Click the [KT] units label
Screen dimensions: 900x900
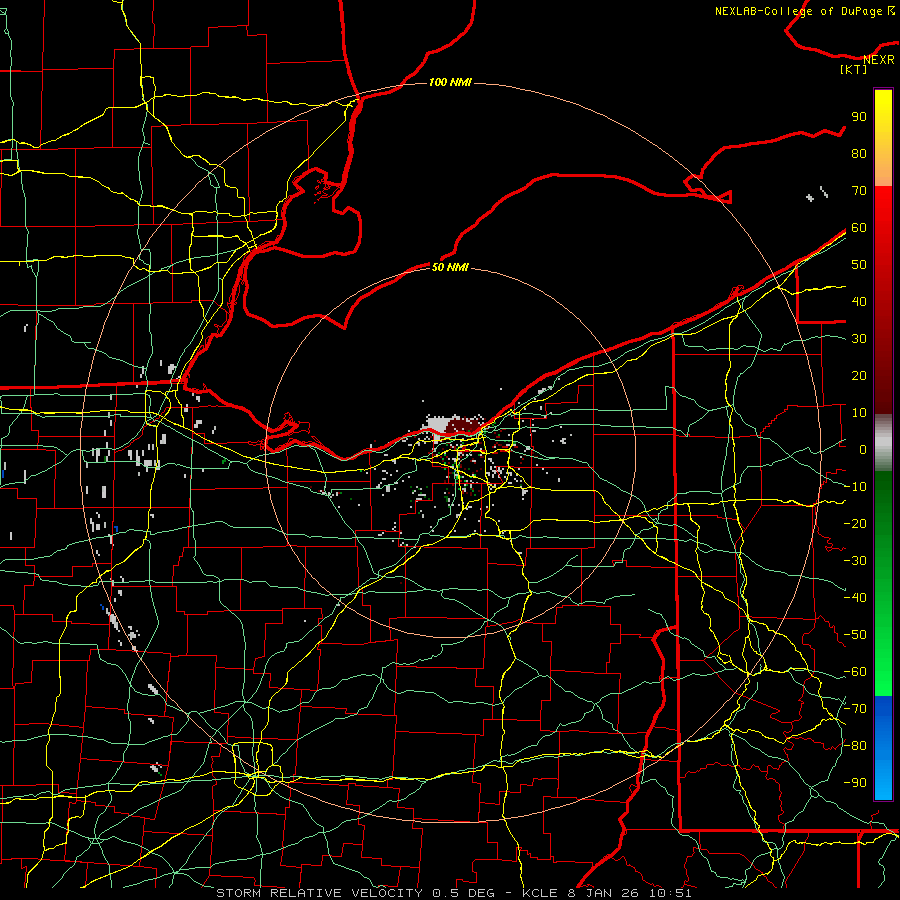[x=854, y=69]
